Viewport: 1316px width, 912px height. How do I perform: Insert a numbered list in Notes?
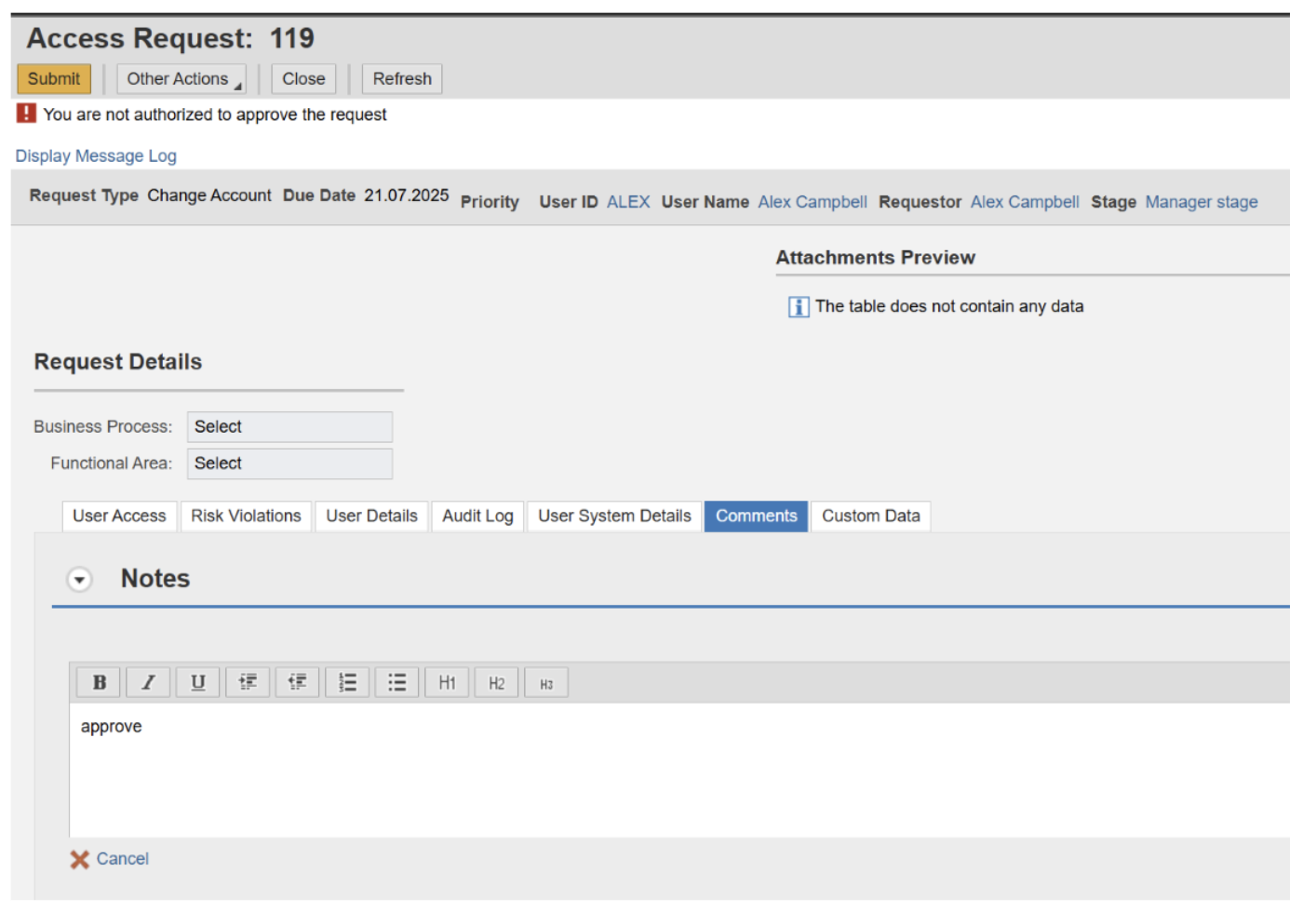(347, 681)
